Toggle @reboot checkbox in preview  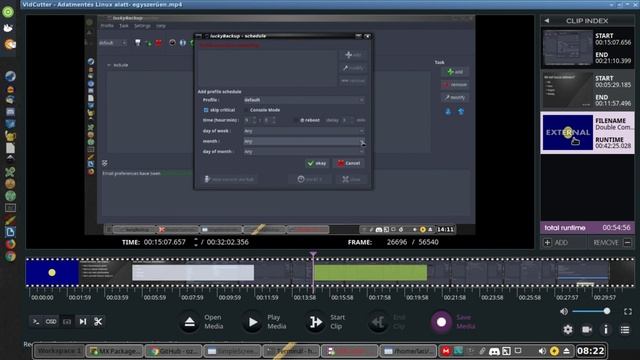tap(297, 120)
